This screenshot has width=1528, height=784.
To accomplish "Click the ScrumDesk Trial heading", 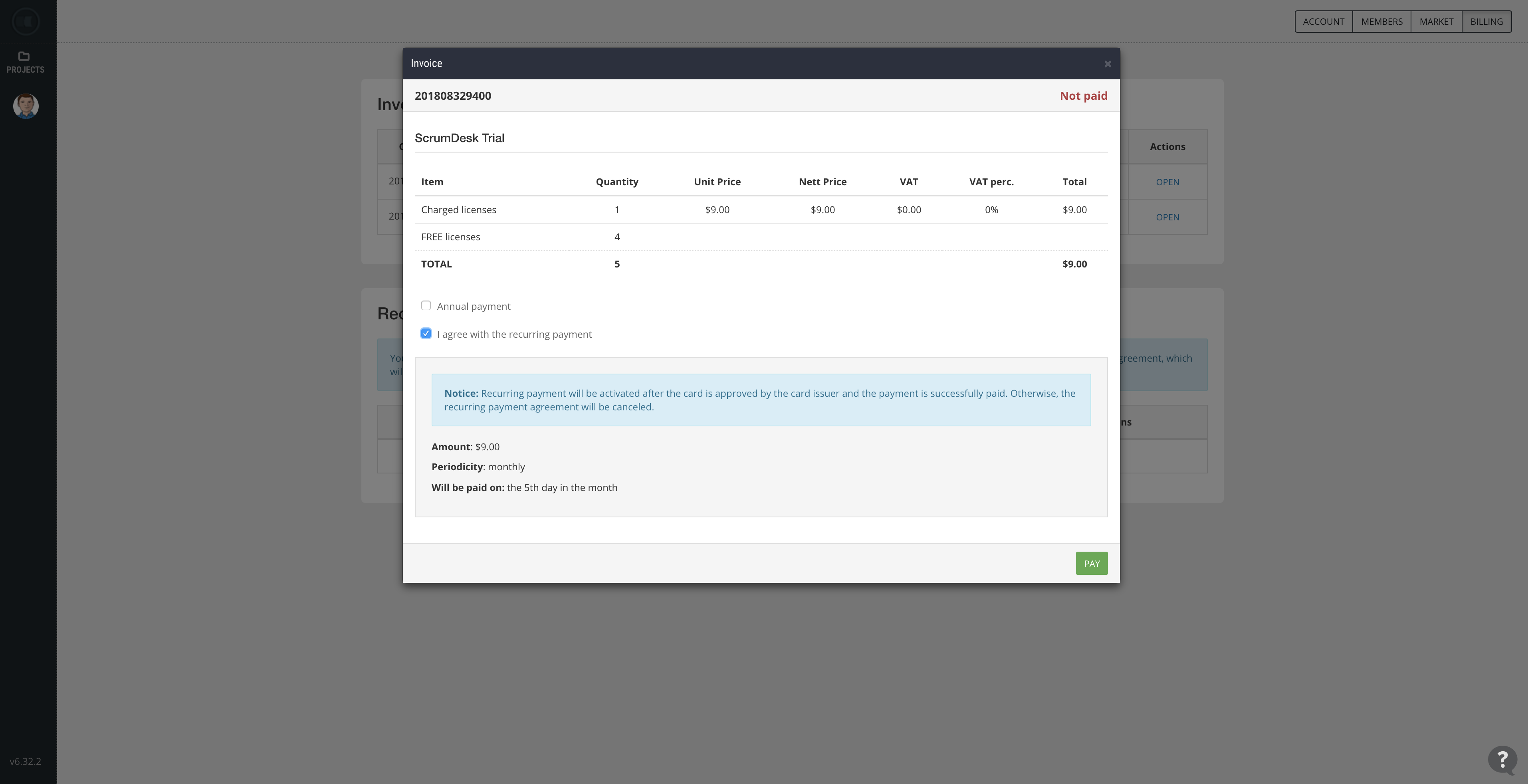I will (459, 138).
